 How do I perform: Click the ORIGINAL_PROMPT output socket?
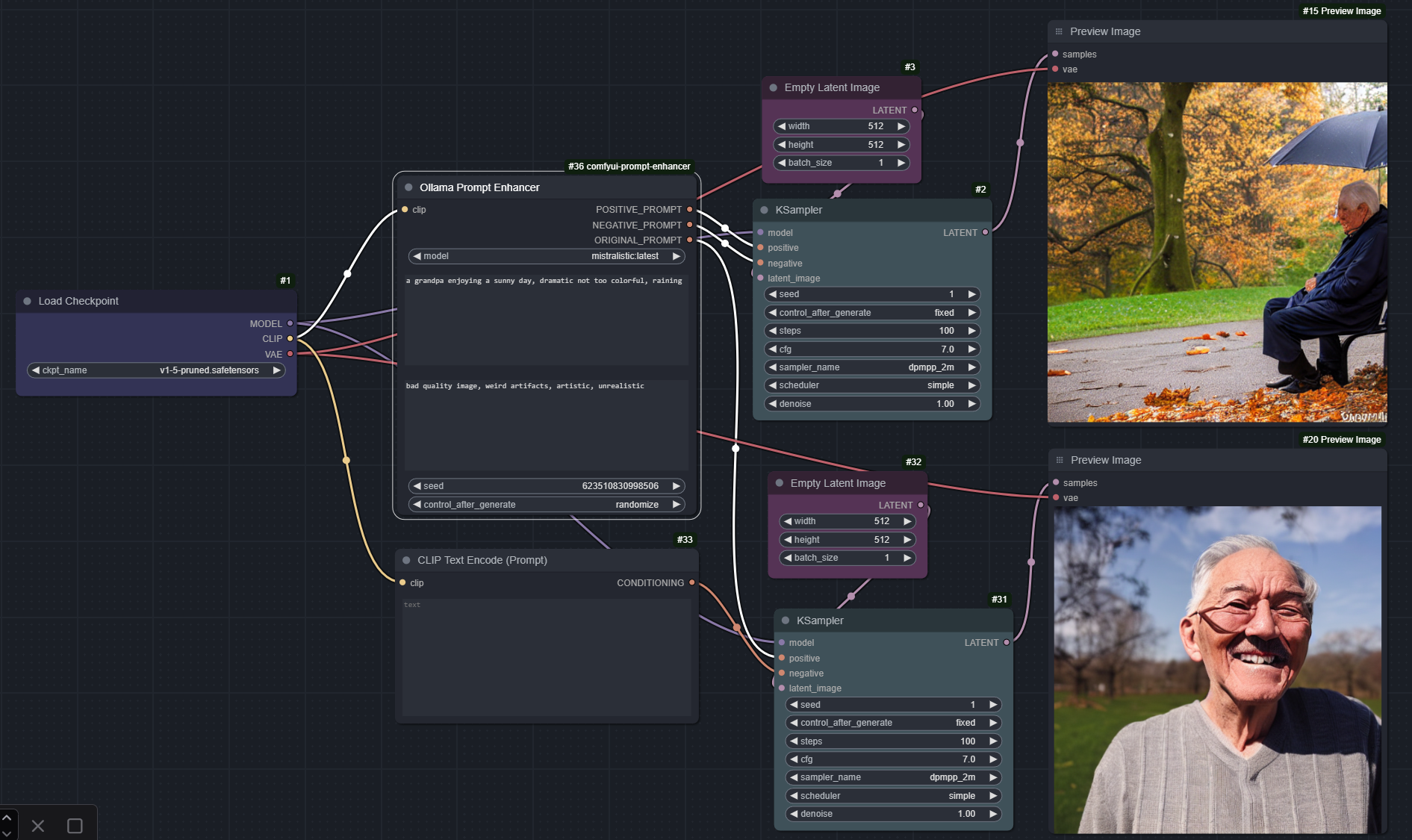pos(690,240)
